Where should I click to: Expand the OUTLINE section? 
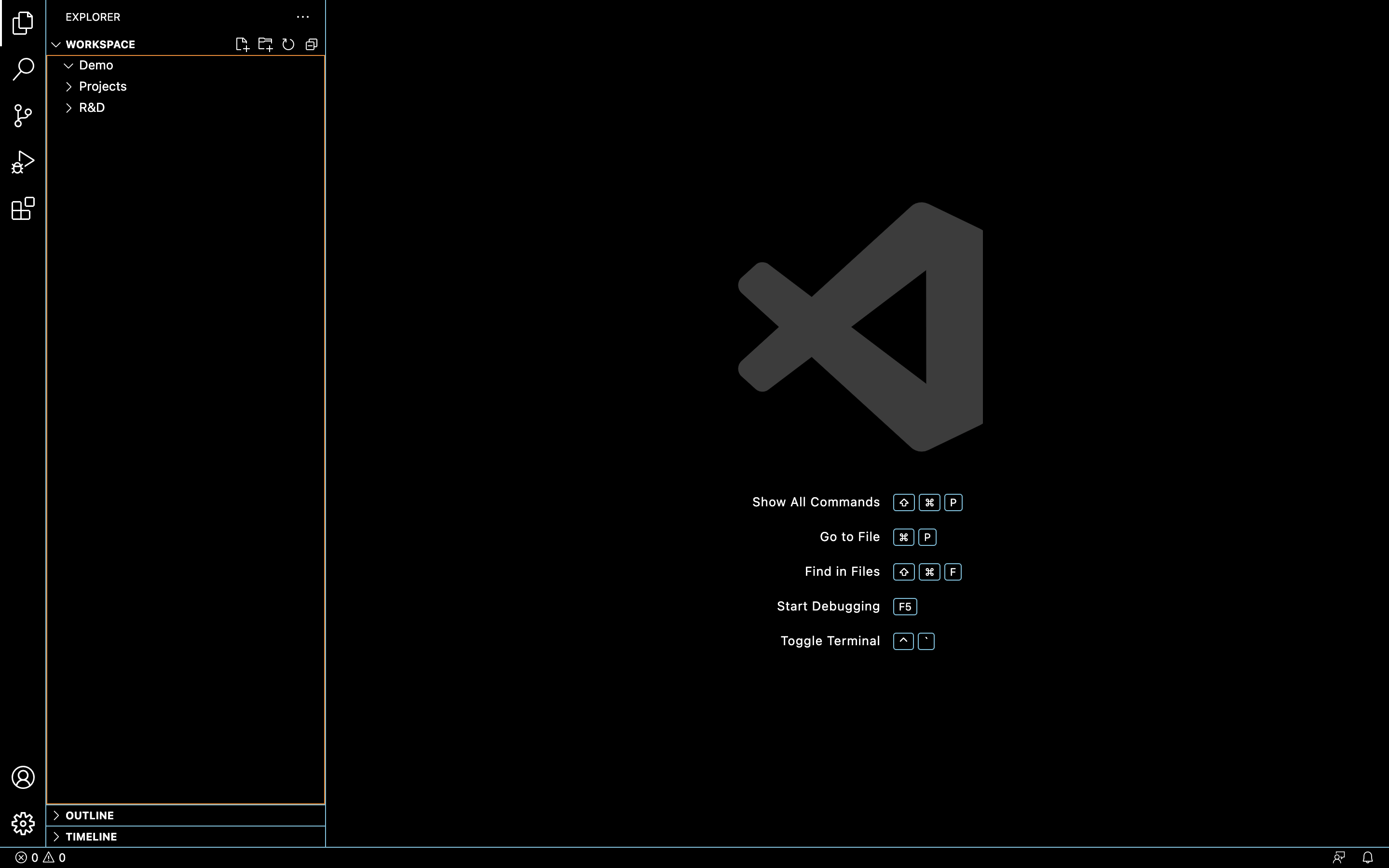55,815
